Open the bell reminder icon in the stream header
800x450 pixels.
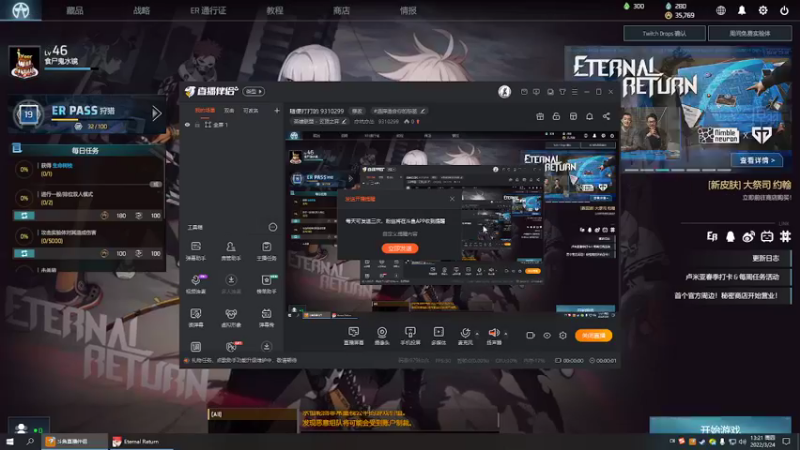[x=589, y=116]
